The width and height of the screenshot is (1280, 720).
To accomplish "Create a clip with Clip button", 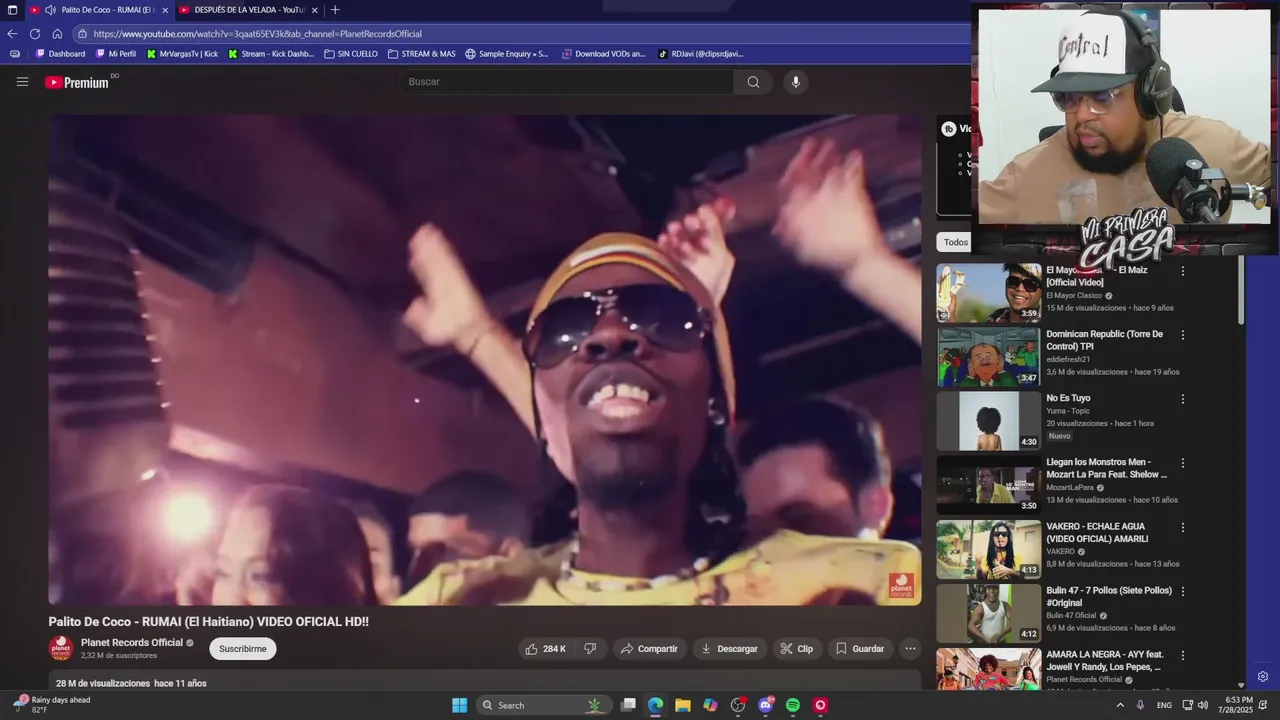I will (797, 649).
